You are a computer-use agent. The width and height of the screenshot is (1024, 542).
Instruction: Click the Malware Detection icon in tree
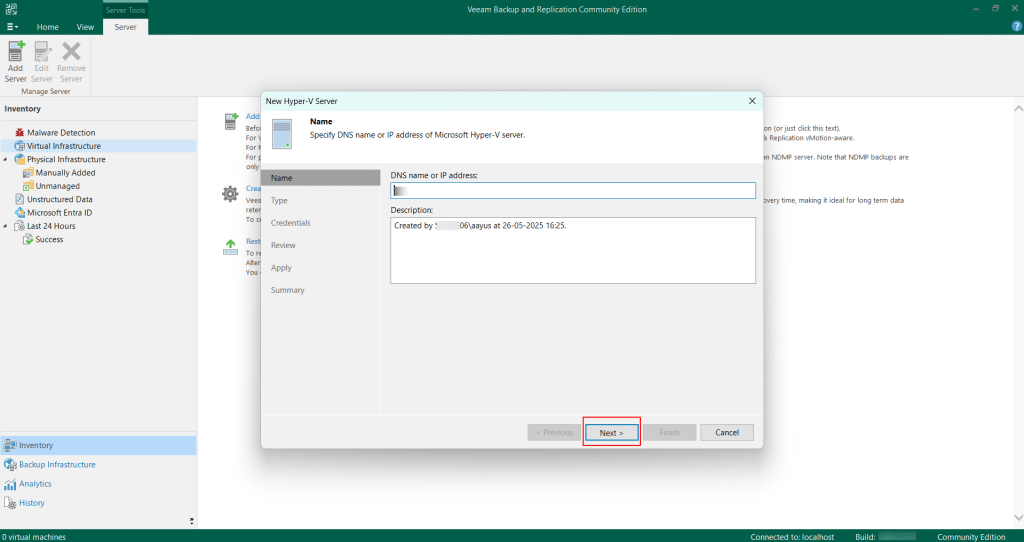20,133
